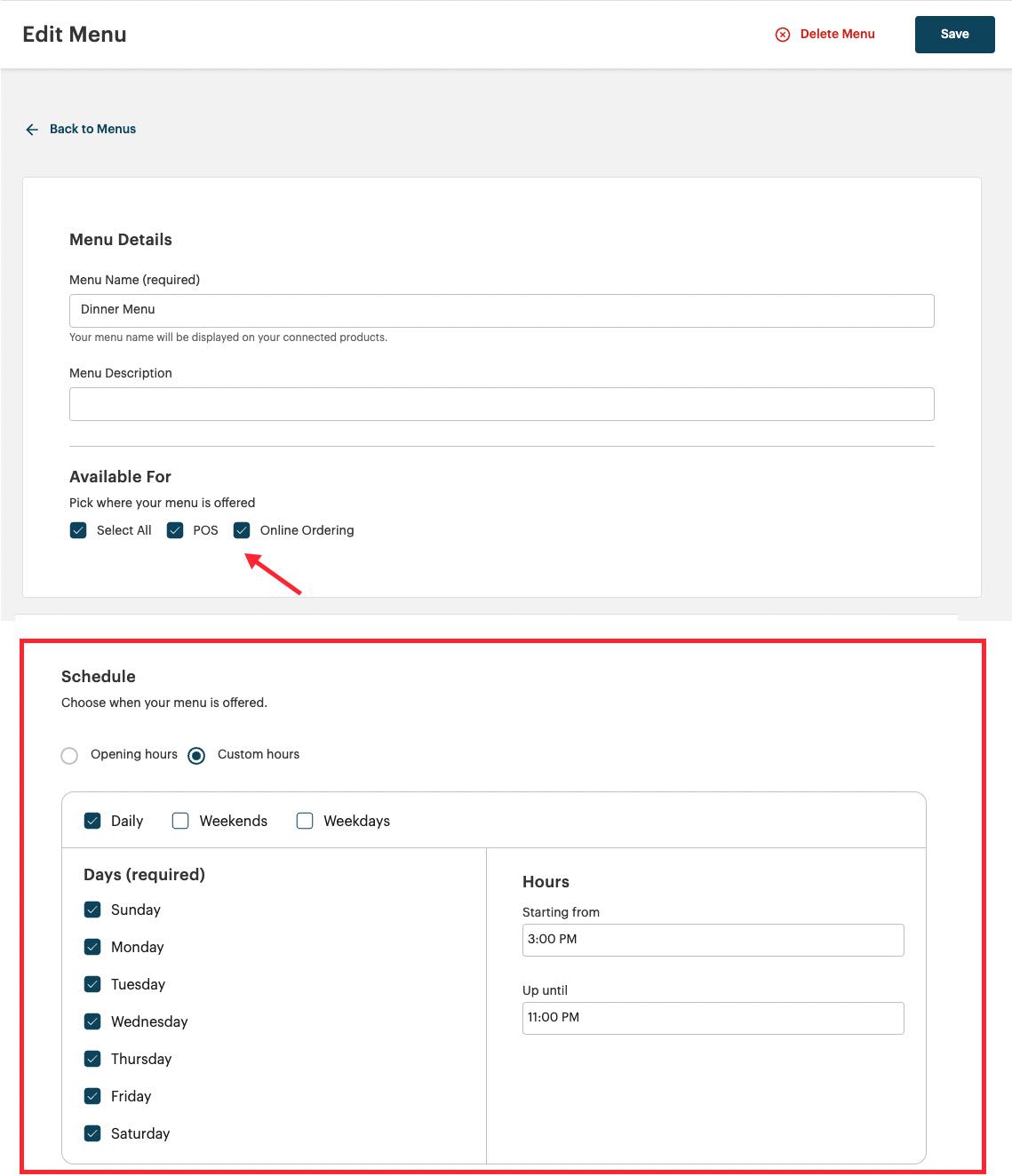Select the Opening hours radio button
Image resolution: width=1012 pixels, height=1176 pixels.
click(x=69, y=755)
